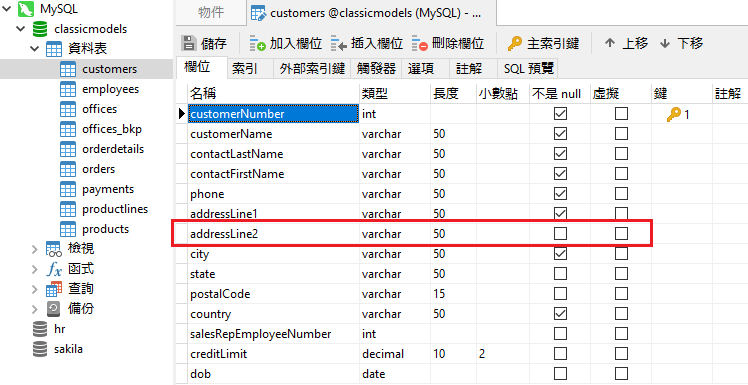Click the salesRepEmployeeNumber field name
The height and width of the screenshot is (385, 748).
point(260,334)
